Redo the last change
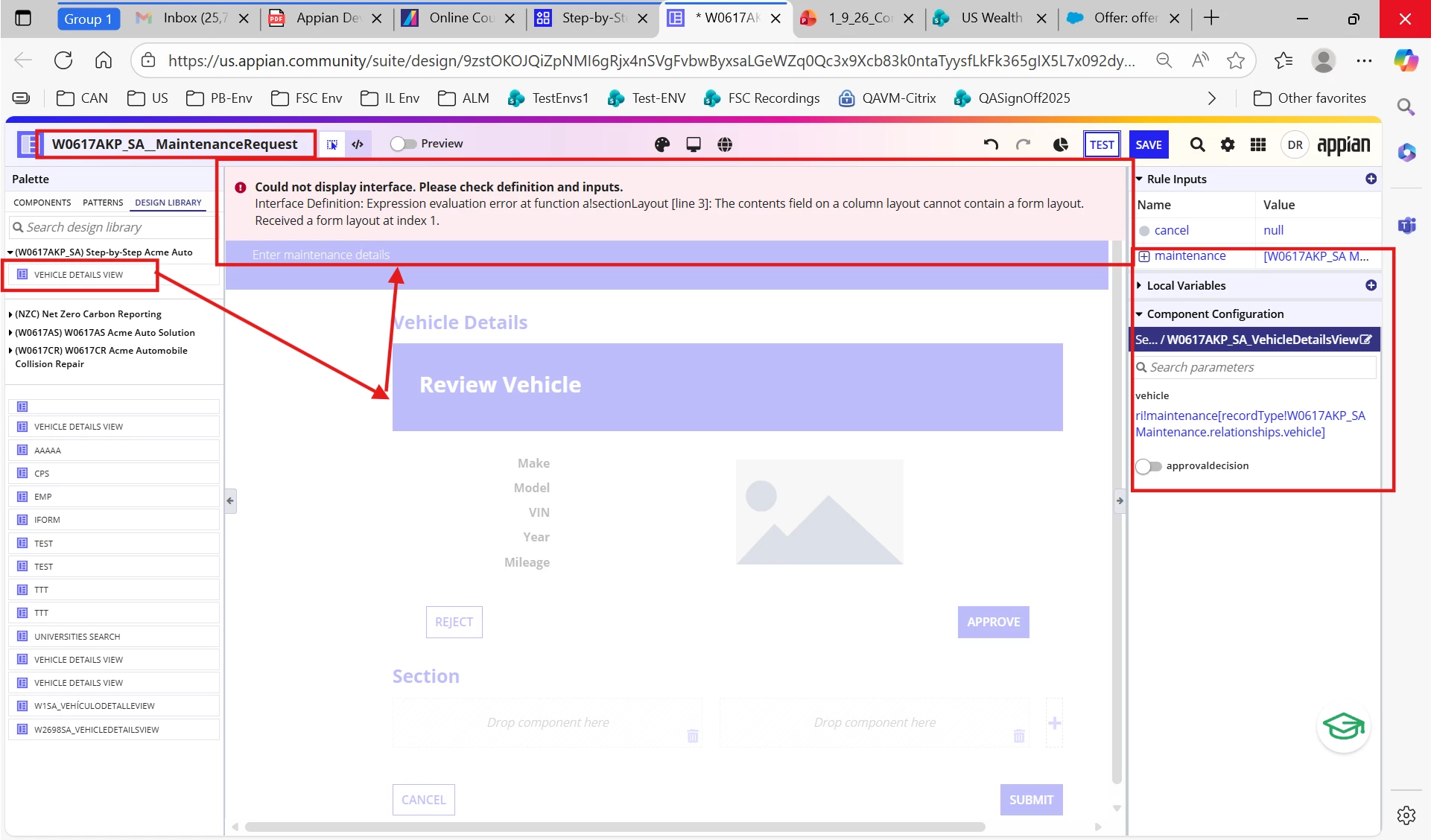1431x840 pixels. [x=1024, y=144]
